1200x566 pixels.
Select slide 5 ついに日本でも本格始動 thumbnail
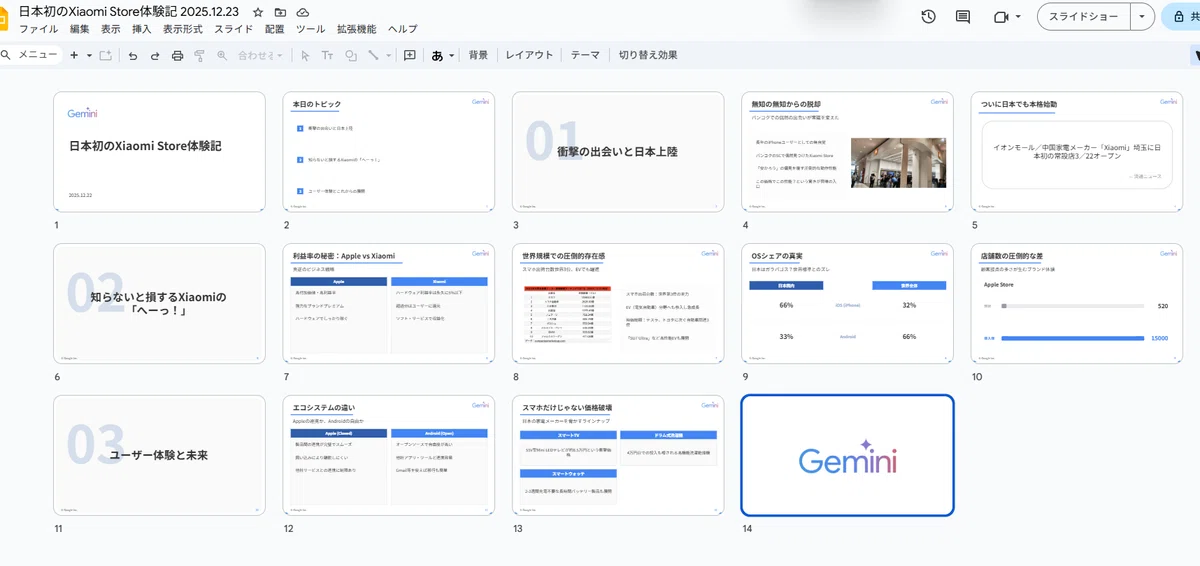tap(1076, 152)
